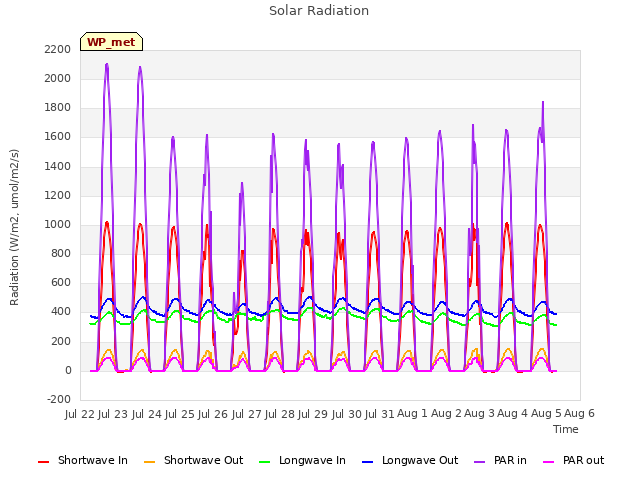Click the Aug 3 x-axis date label
This screenshot has width=640, height=480.
pos(480,414)
